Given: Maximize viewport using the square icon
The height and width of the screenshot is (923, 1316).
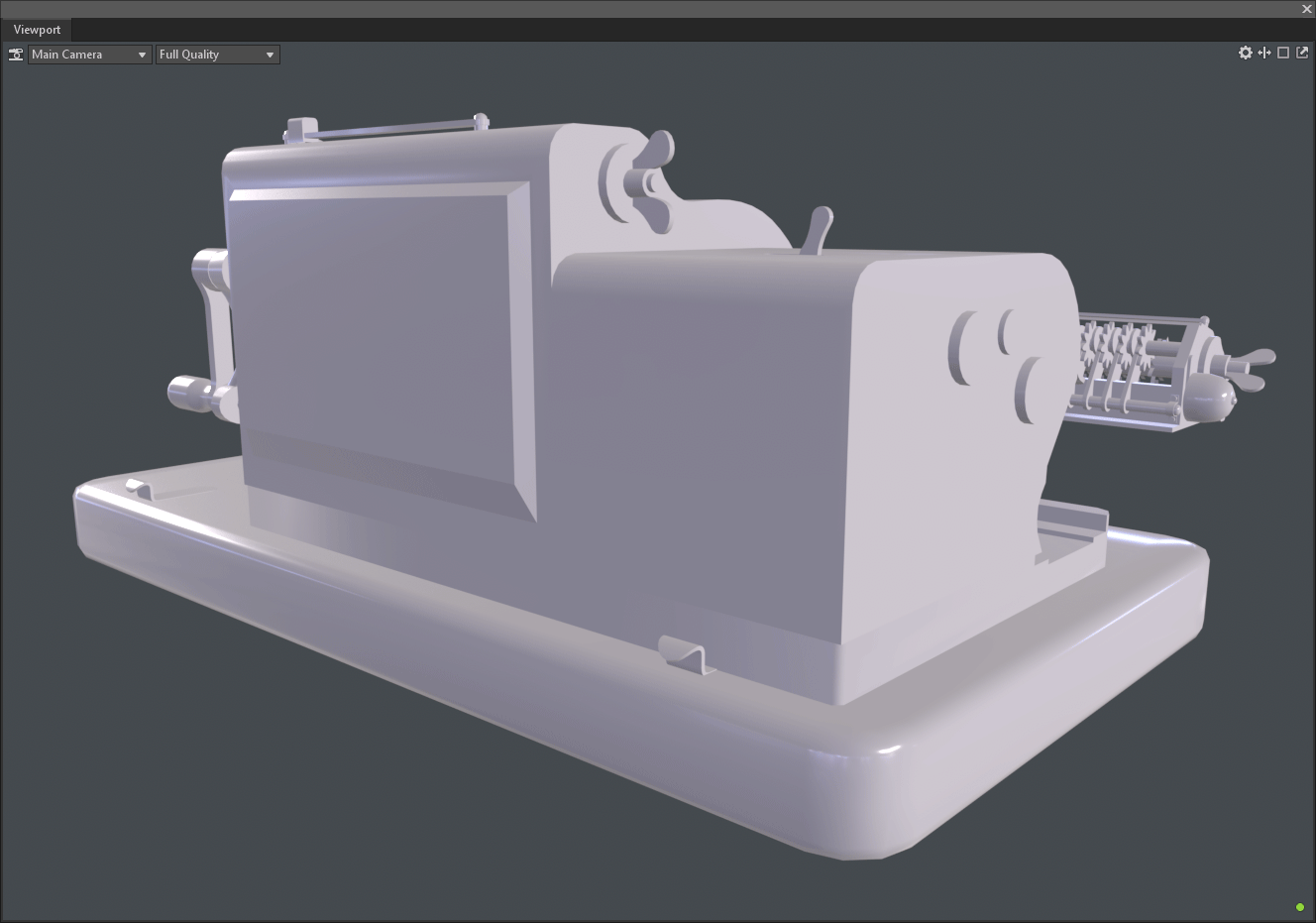Looking at the screenshot, I should [x=1283, y=53].
